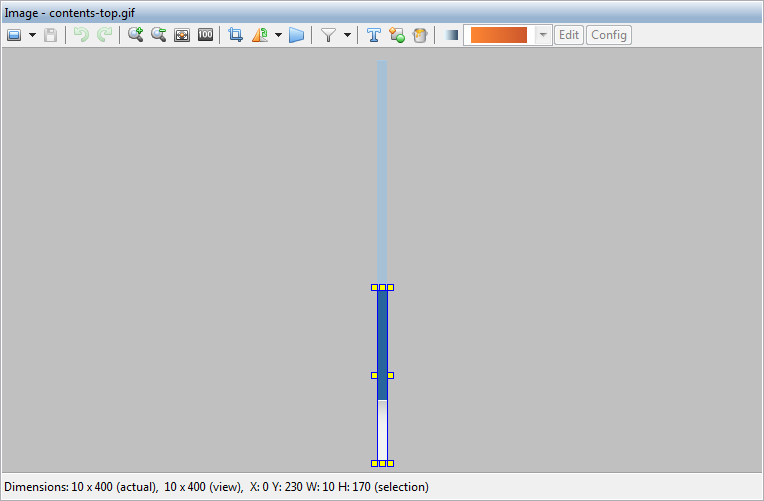Click the top-left selection handle
The width and height of the screenshot is (764, 501).
[374, 288]
